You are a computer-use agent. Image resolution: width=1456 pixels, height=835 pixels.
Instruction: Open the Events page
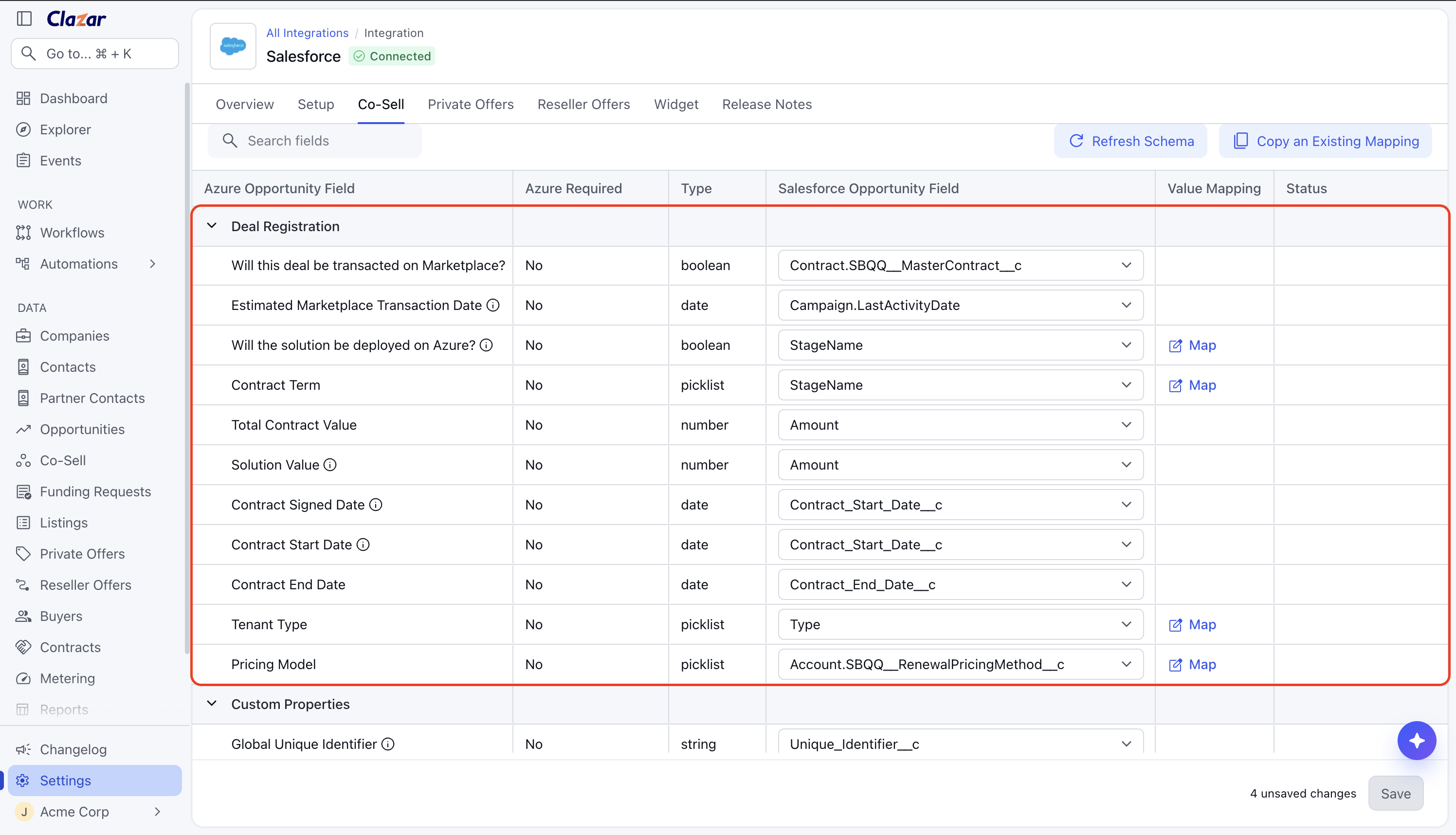point(60,161)
